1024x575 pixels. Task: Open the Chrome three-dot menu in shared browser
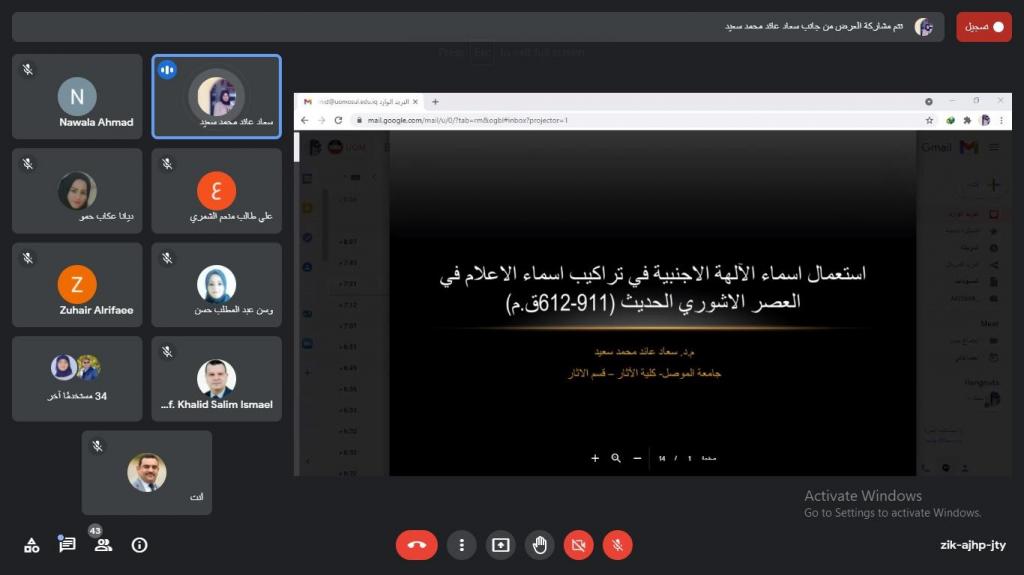tap(1001, 120)
